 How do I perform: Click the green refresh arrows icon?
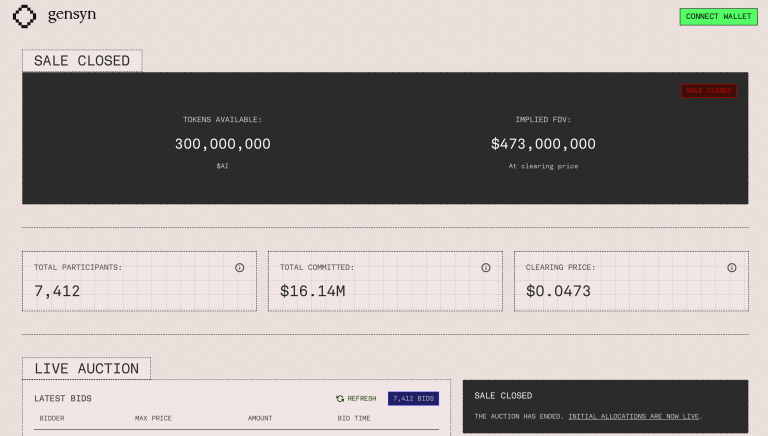(x=340, y=398)
